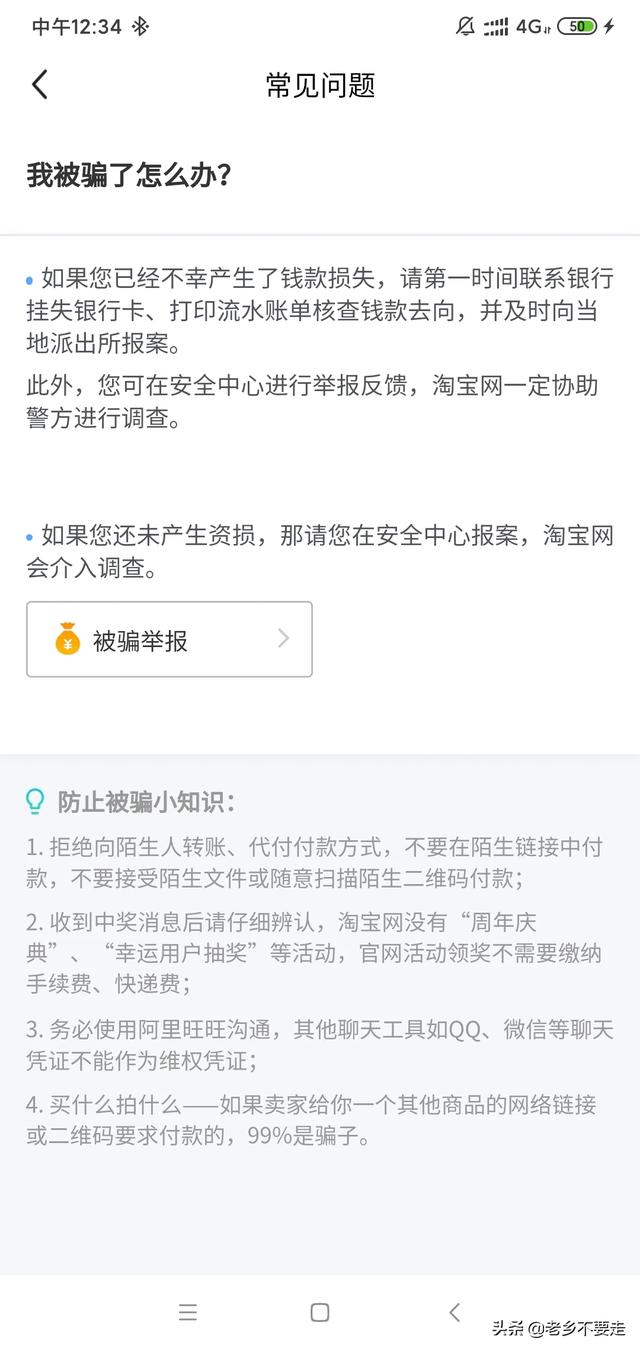
Task: Tap the battery indicator icon
Action: pos(577,27)
